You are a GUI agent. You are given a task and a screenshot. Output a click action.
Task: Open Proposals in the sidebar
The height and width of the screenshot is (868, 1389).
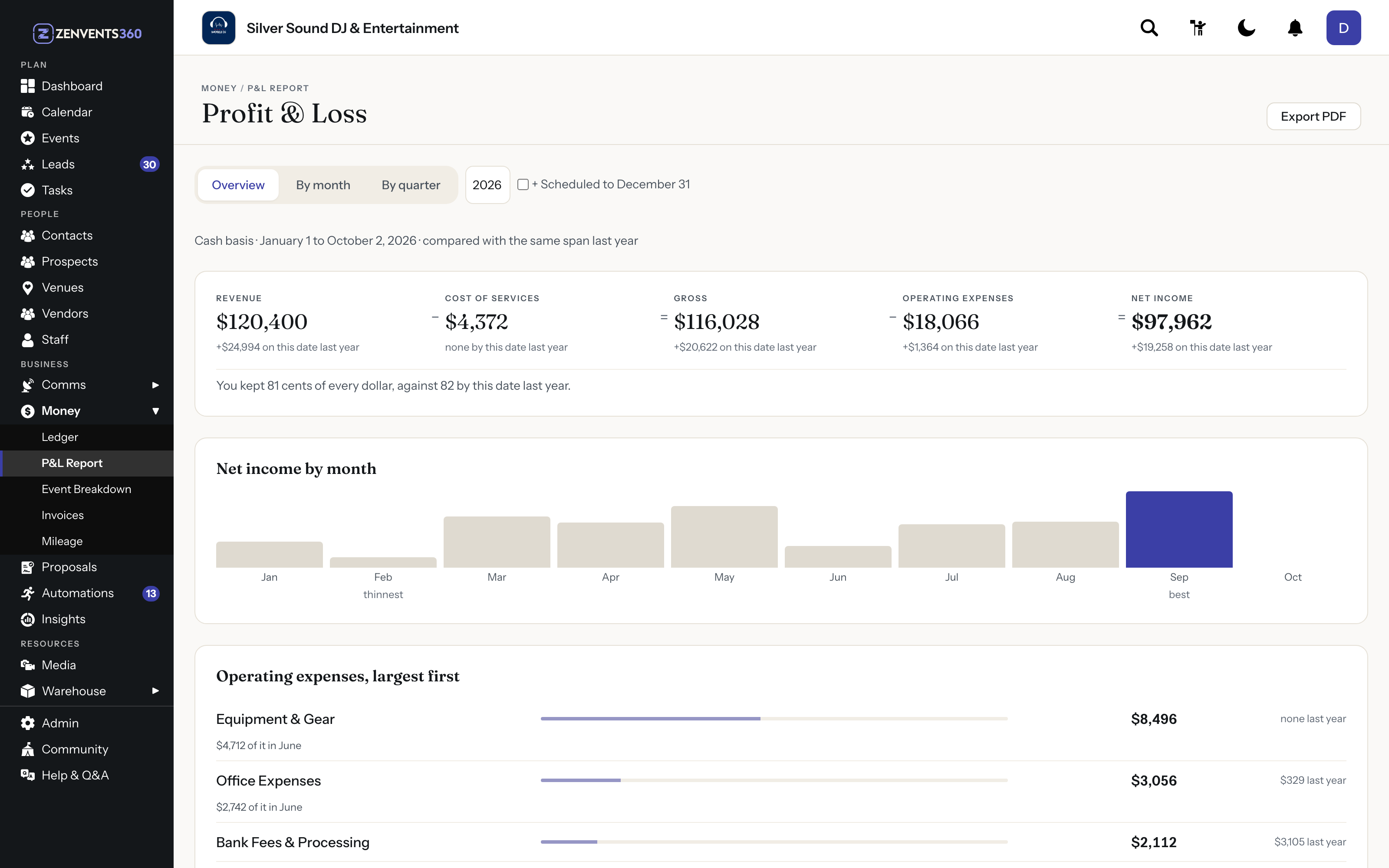pyautogui.click(x=87, y=567)
